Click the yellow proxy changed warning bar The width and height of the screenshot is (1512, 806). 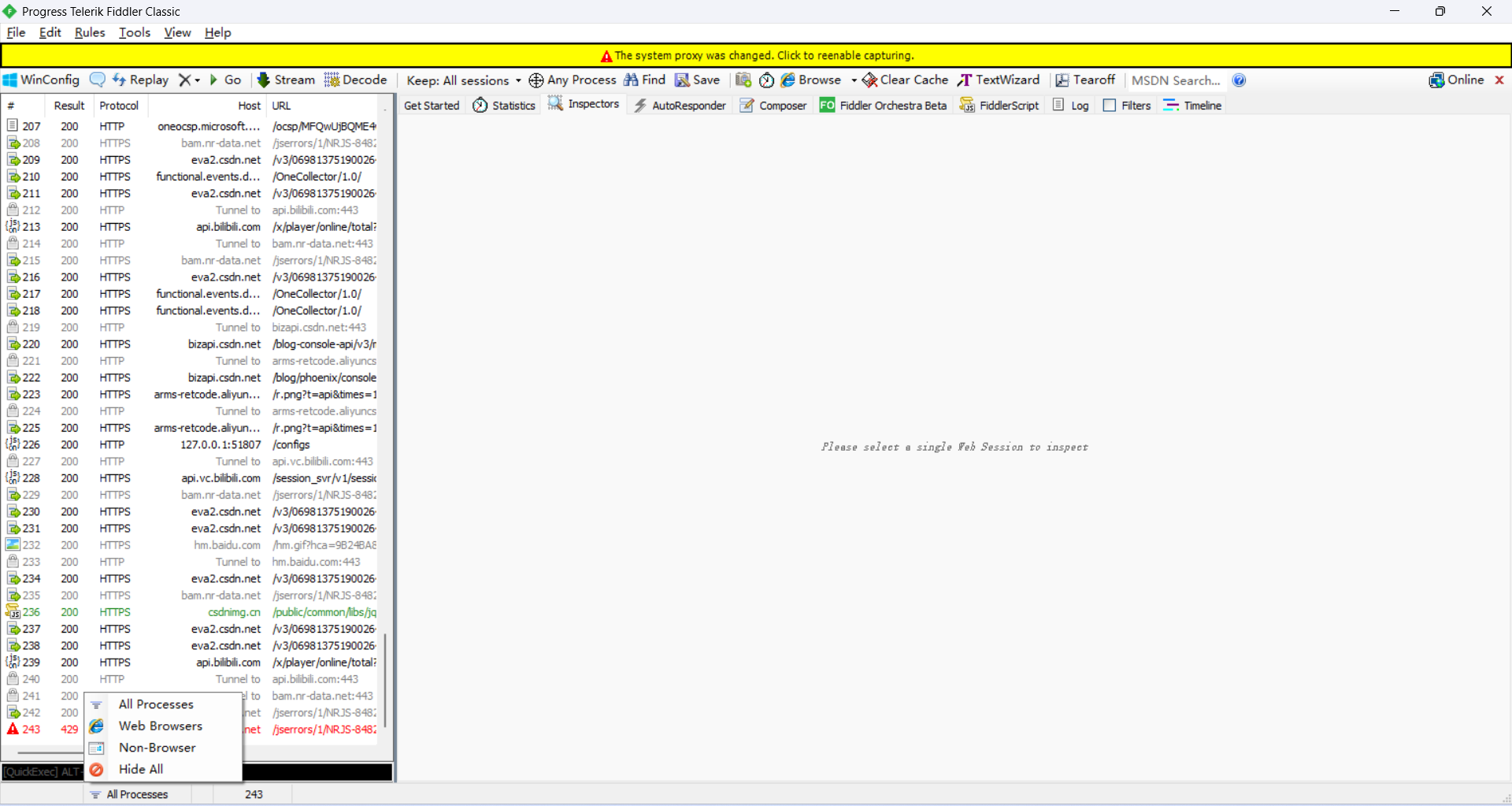[x=756, y=56]
